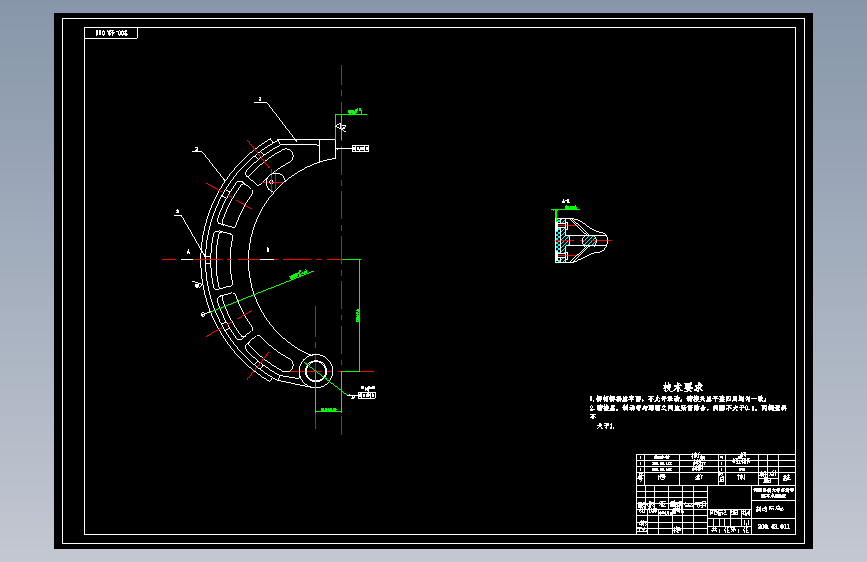Click the section cut letter A on centerline
Image resolution: width=867 pixels, height=562 pixels.
(188, 252)
